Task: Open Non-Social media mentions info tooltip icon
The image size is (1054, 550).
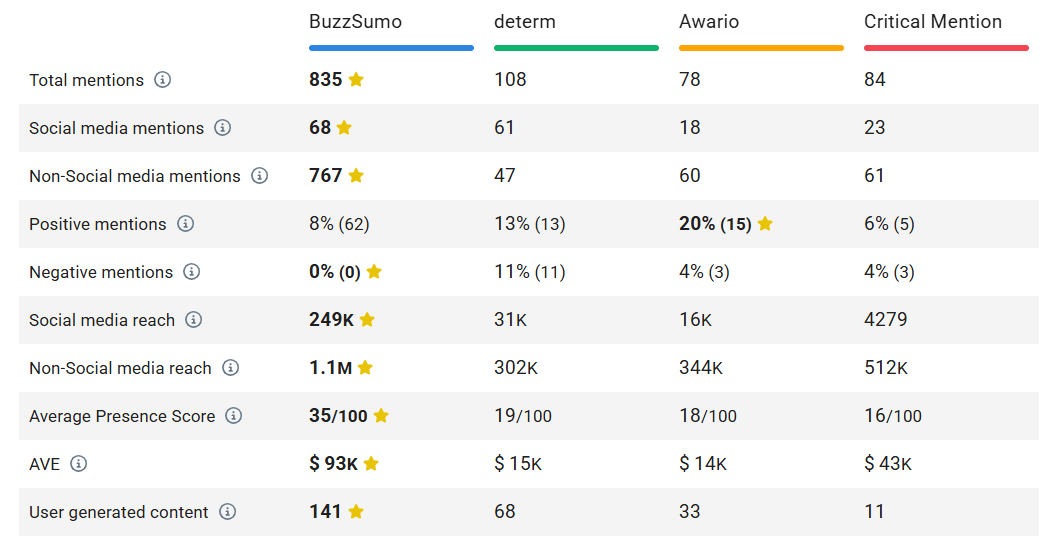Action: [260, 176]
